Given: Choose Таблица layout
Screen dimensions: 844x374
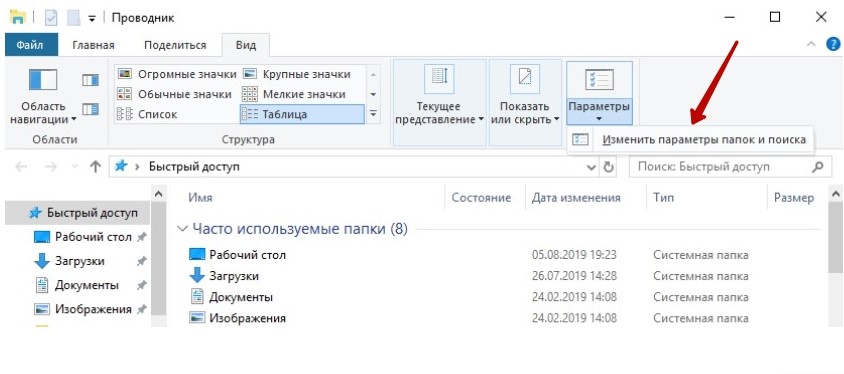Looking at the screenshot, I should pos(302,114).
